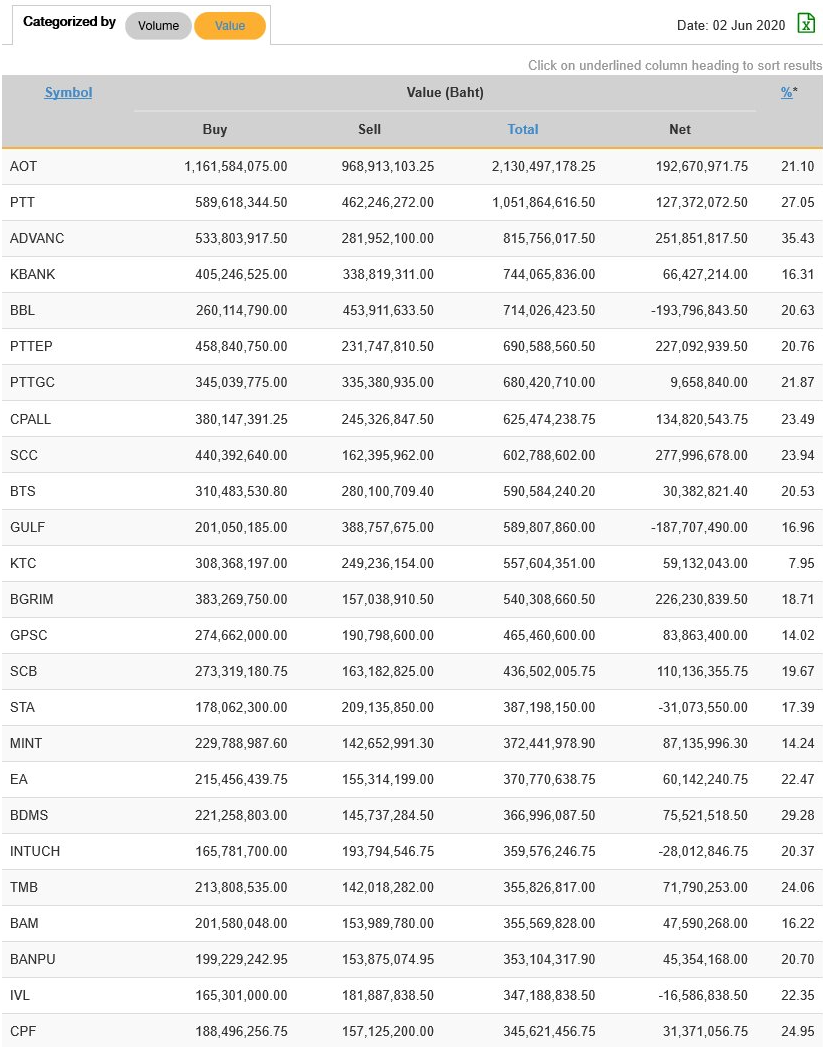
Task: Click the CPALL row
Action: pos(31,419)
